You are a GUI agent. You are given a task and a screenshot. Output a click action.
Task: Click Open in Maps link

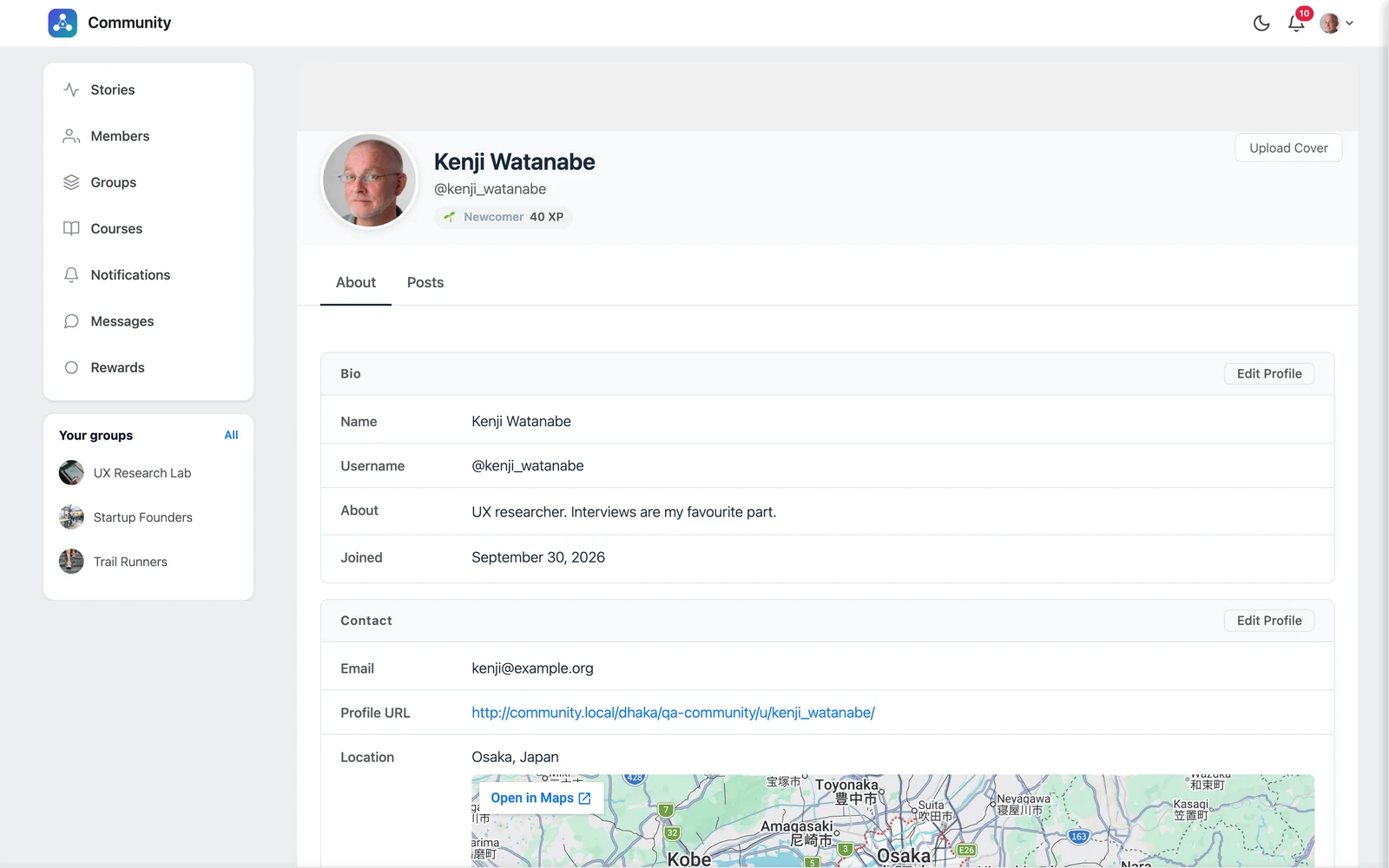tap(541, 799)
